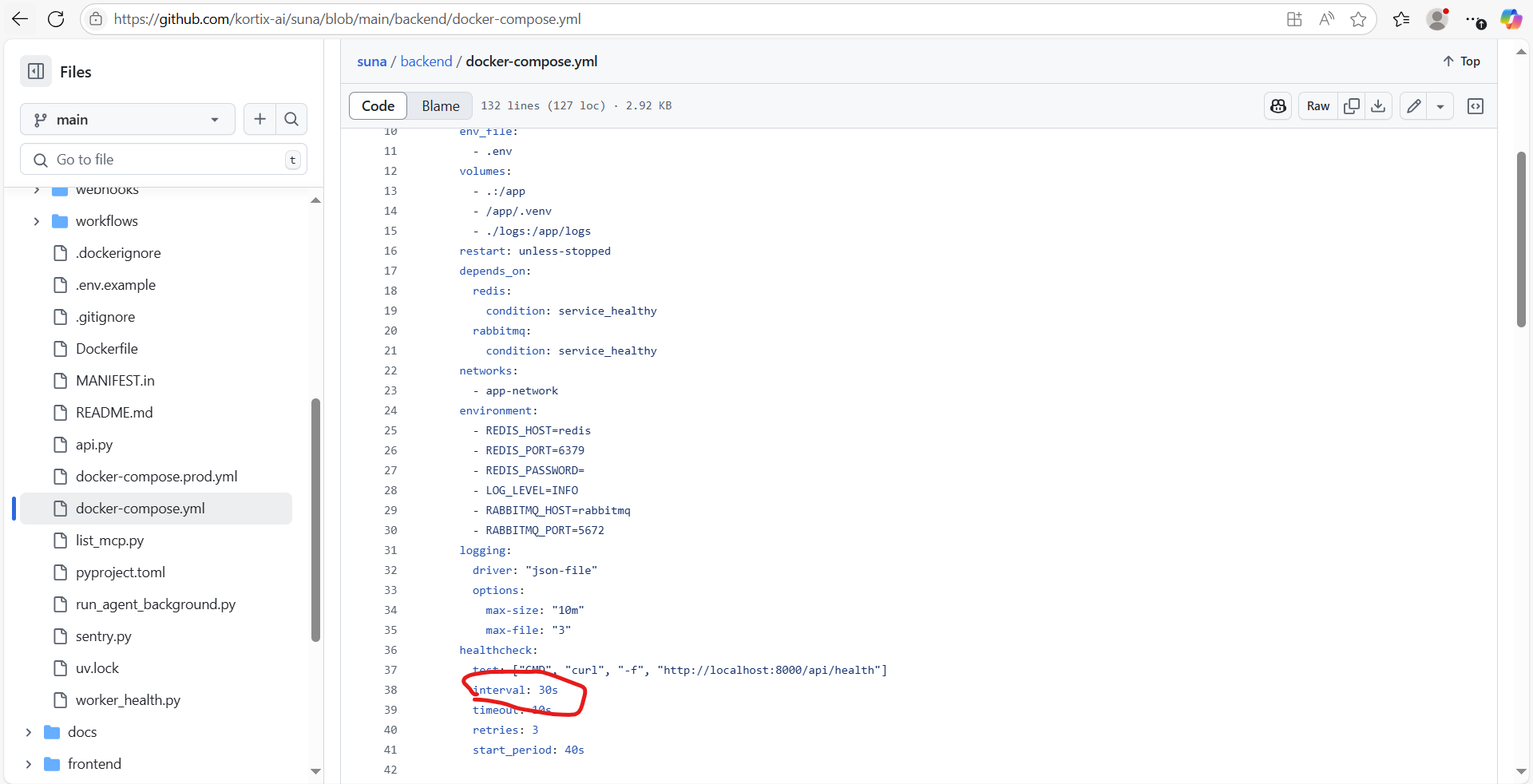Screen dimensions: 1533x784
Task: Copy the raw file contents
Action: (1352, 105)
